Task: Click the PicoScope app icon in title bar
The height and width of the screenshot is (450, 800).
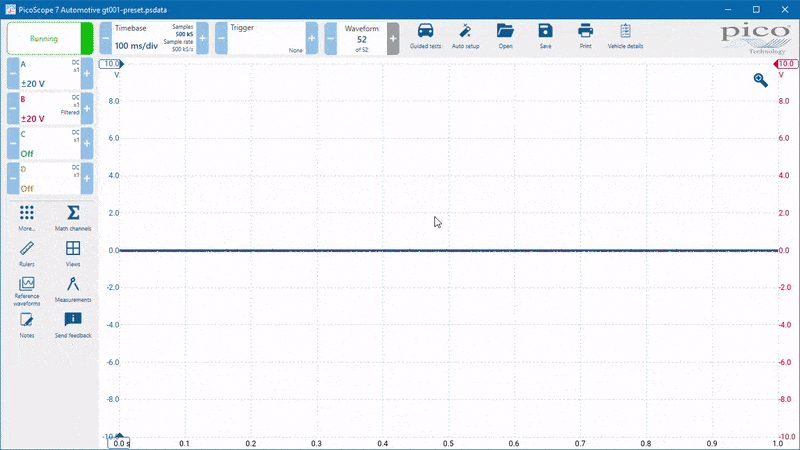Action: coord(10,10)
